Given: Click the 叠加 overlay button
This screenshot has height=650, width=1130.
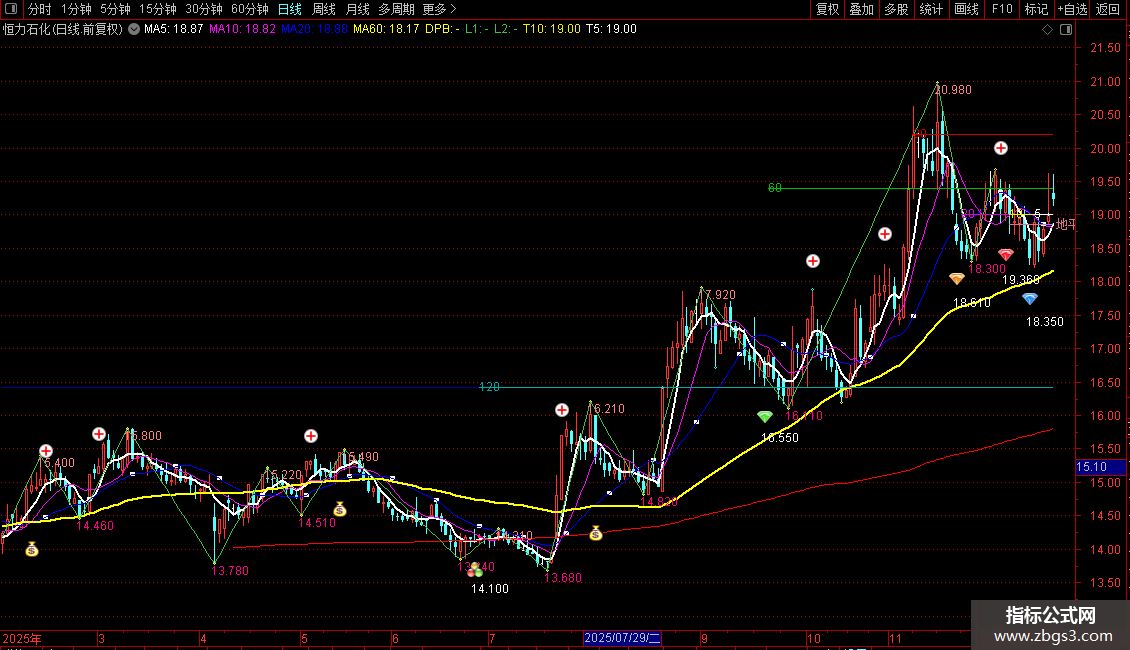Looking at the screenshot, I should (x=861, y=9).
